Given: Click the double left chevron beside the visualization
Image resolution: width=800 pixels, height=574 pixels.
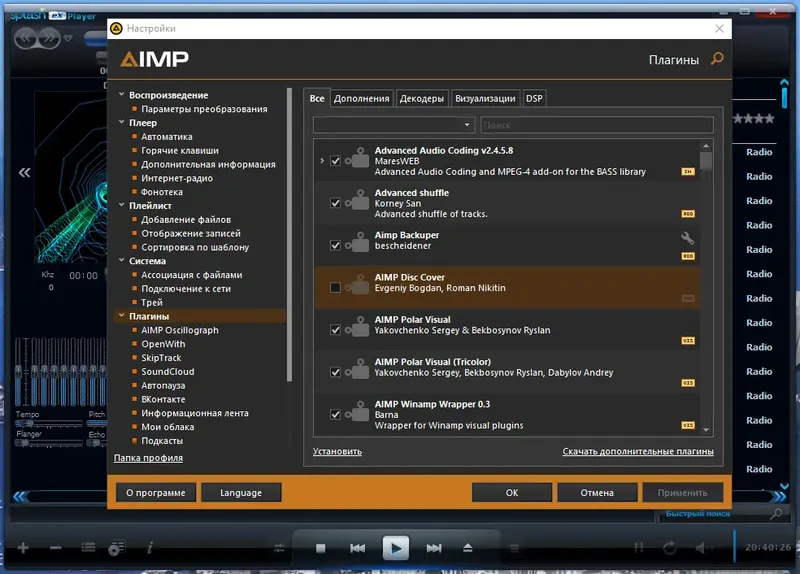Looking at the screenshot, I should pyautogui.click(x=24, y=172).
